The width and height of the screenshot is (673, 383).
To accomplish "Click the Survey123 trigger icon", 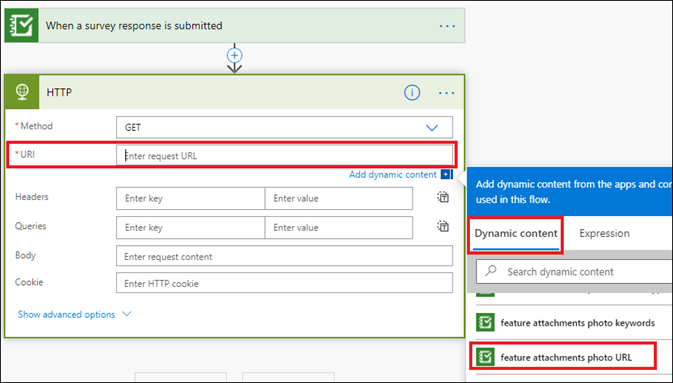I will pyautogui.click(x=21, y=25).
